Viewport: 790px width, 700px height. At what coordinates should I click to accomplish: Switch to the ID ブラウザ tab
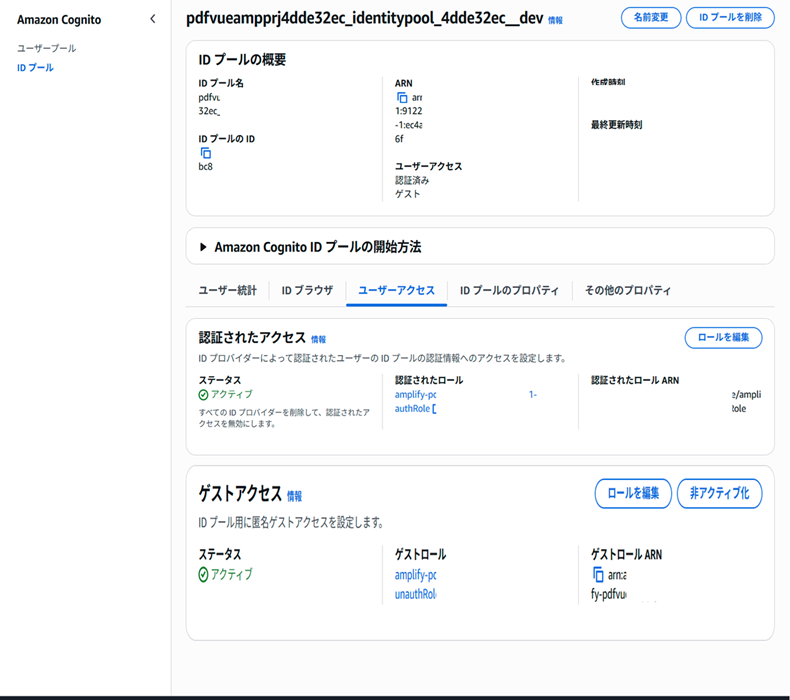pos(307,290)
